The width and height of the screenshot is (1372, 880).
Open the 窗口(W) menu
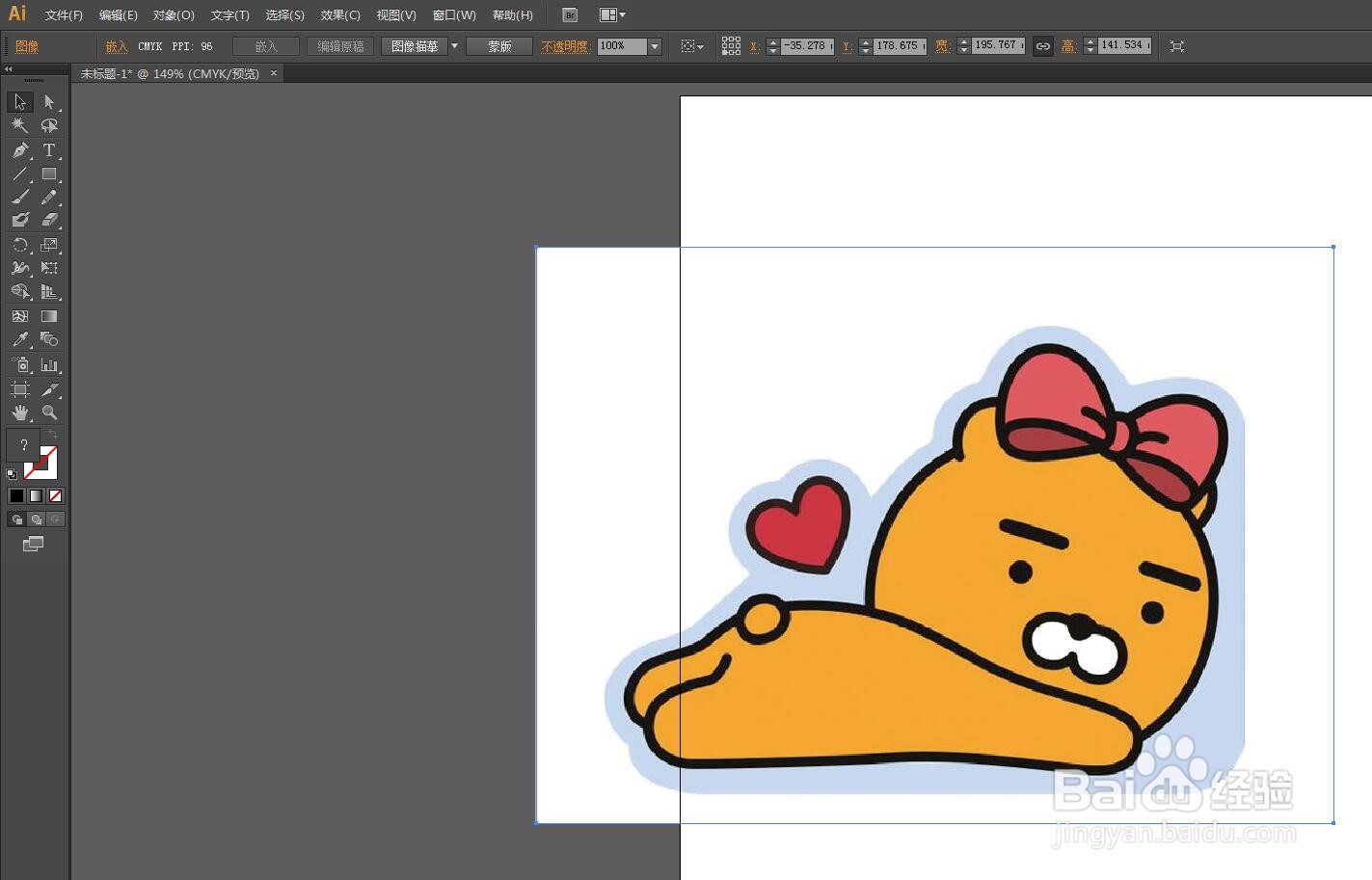pos(454,15)
